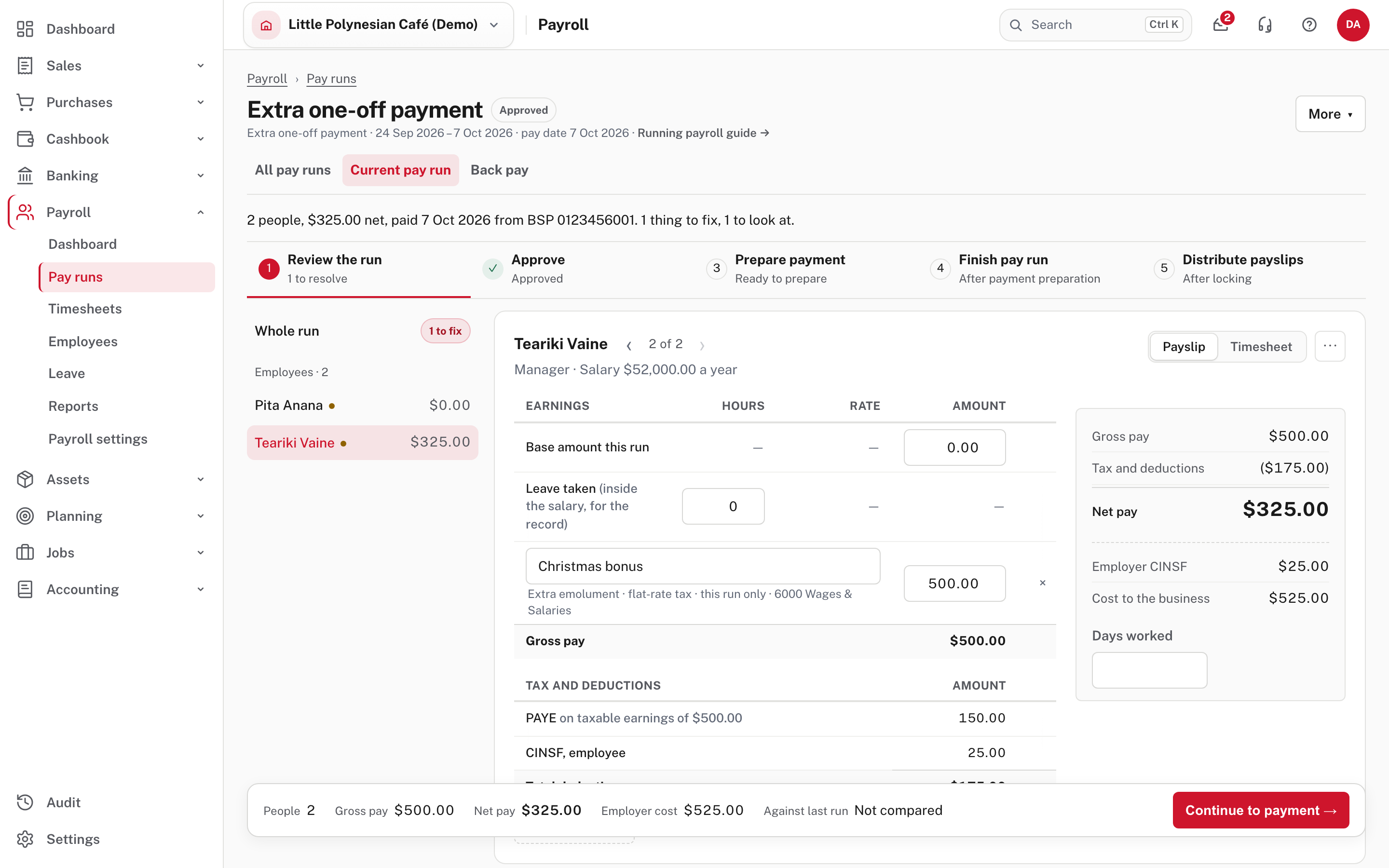
Task: Expand the Purchases menu chevron
Action: 200,102
